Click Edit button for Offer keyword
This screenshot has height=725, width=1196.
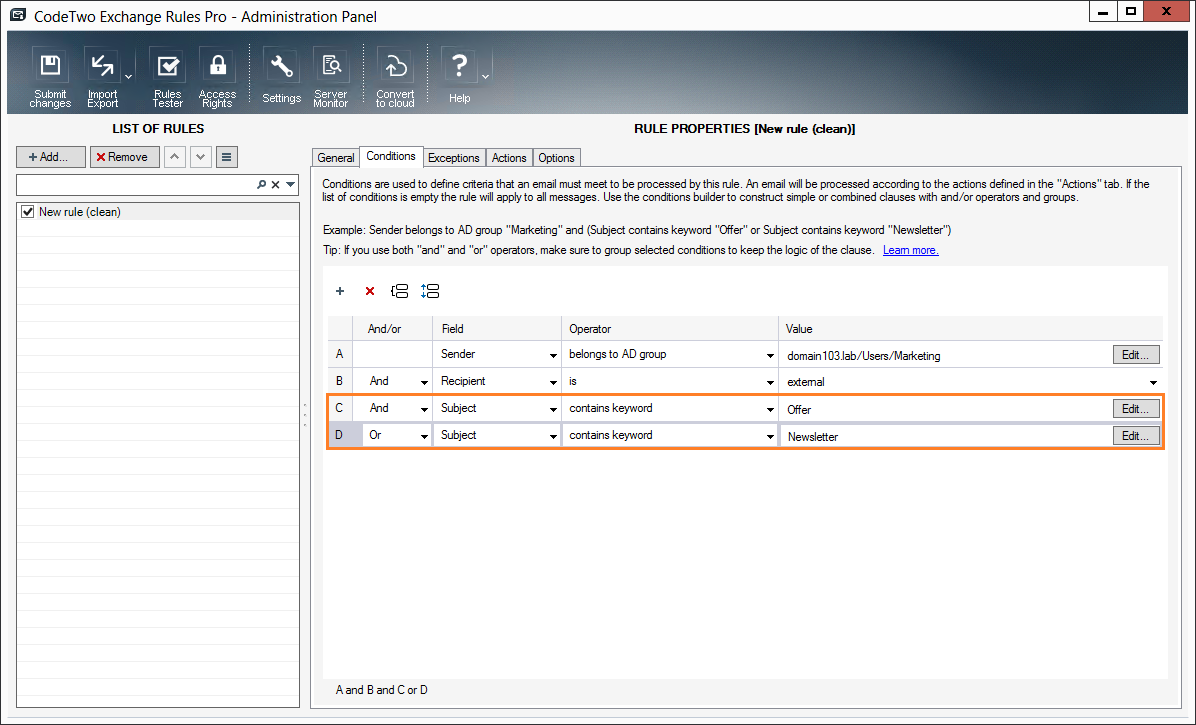[x=1136, y=409]
